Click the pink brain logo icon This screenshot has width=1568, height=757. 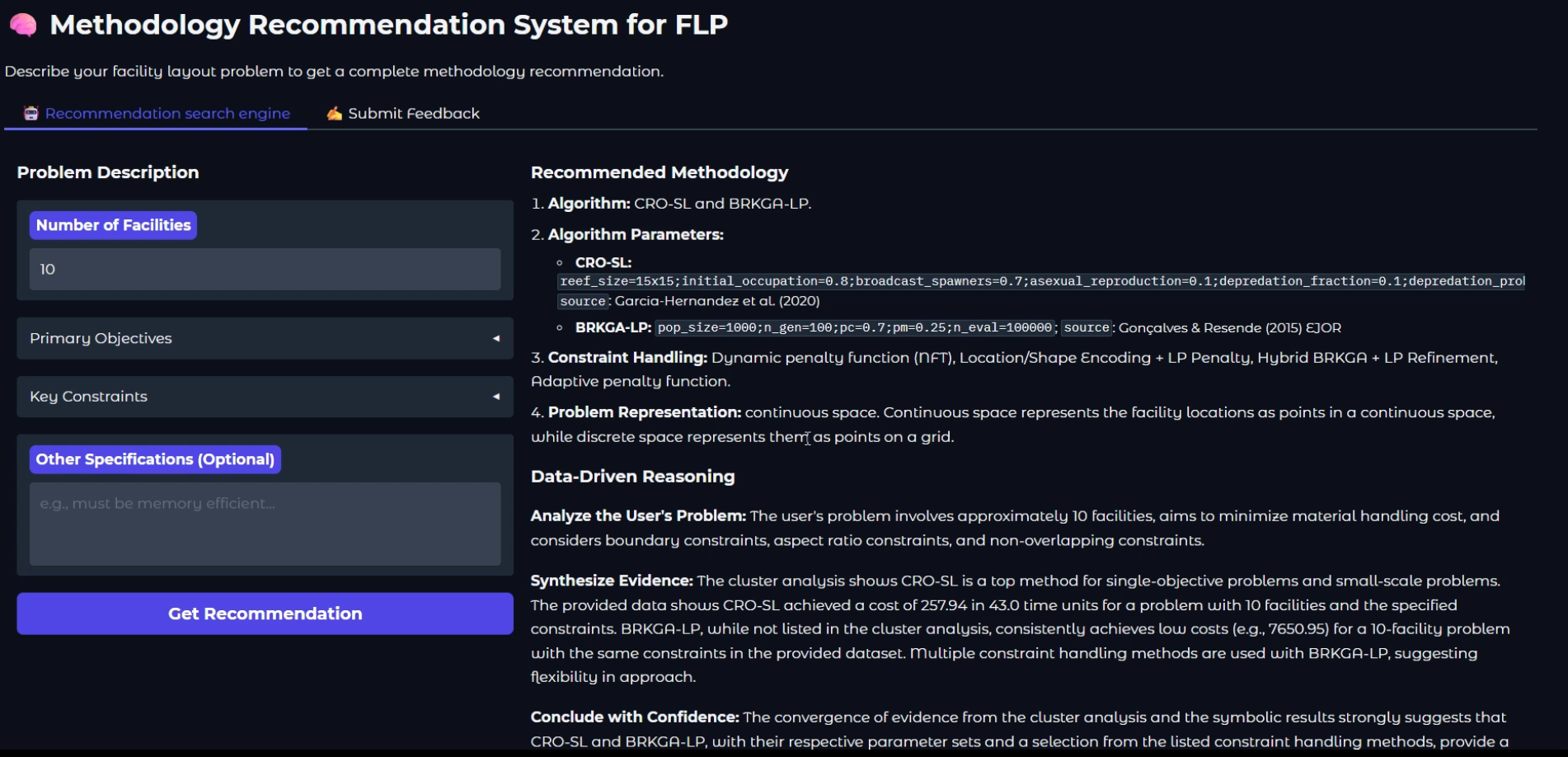(x=23, y=26)
